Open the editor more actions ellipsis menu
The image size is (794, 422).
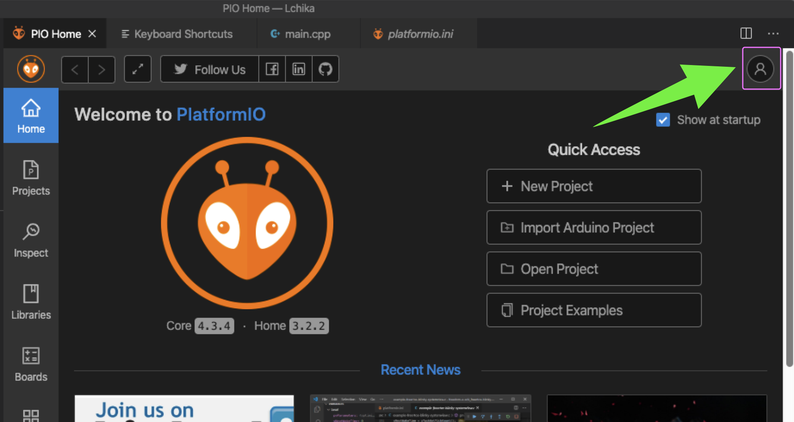click(x=773, y=33)
